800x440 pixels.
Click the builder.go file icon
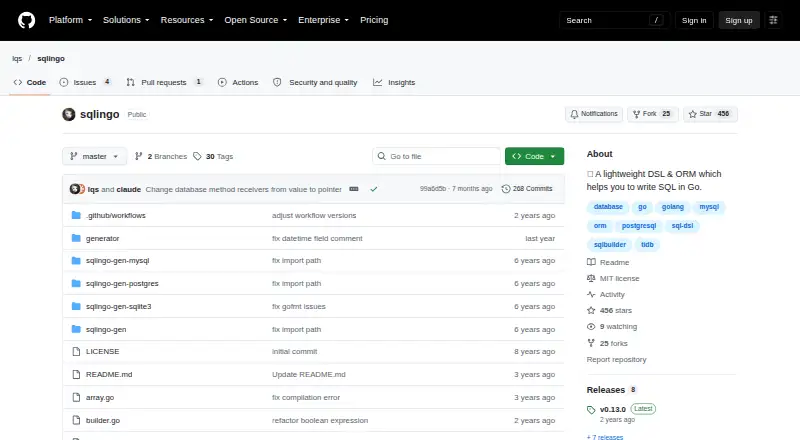coord(76,421)
